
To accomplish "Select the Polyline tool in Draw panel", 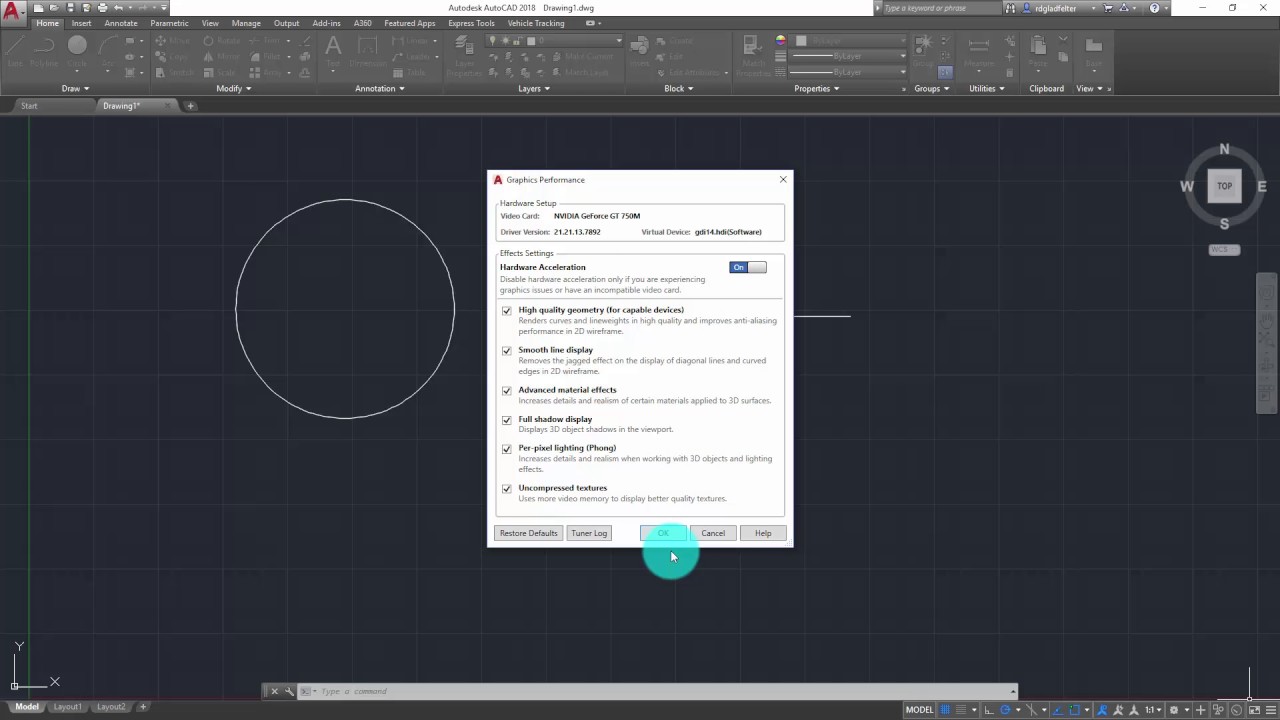I will point(44,50).
